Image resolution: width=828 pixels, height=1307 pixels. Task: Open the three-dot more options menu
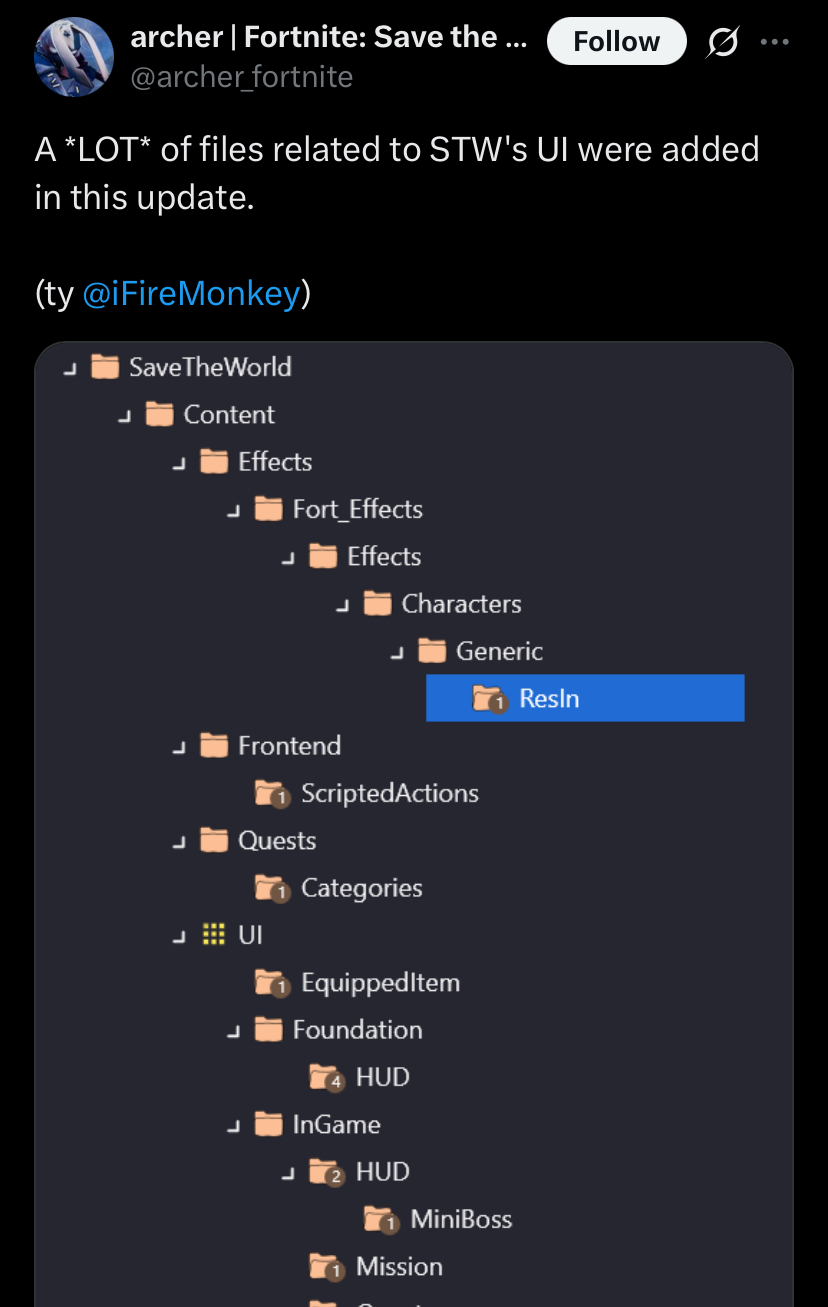pos(774,42)
